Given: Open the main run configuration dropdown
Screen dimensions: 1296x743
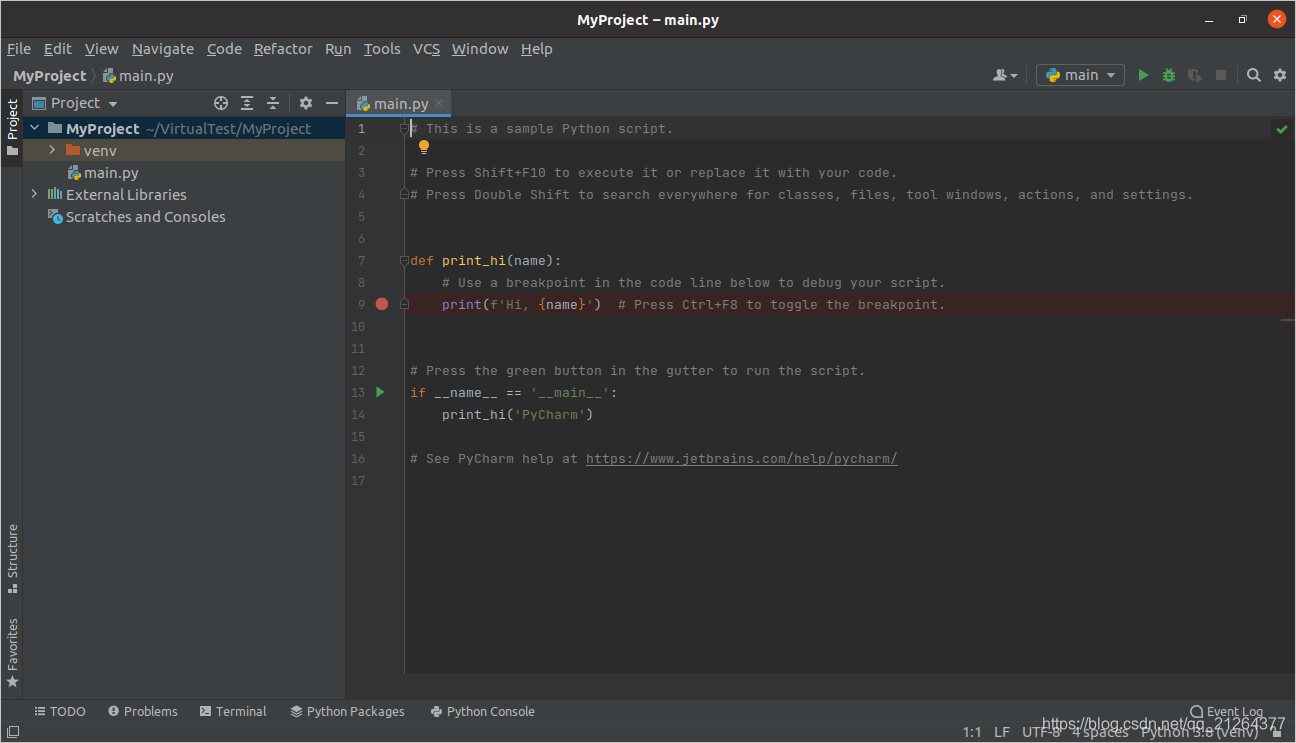Looking at the screenshot, I should coord(1080,74).
